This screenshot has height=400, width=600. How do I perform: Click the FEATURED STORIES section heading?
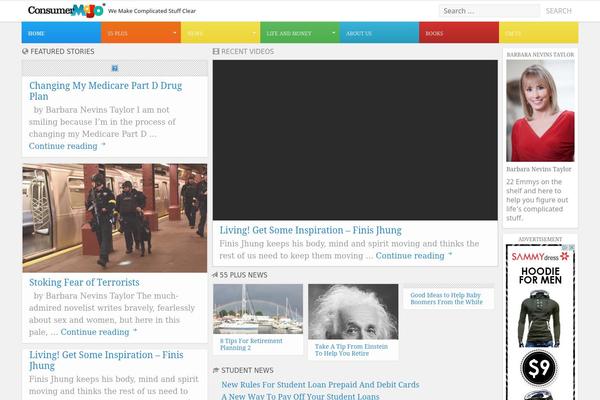[62, 51]
